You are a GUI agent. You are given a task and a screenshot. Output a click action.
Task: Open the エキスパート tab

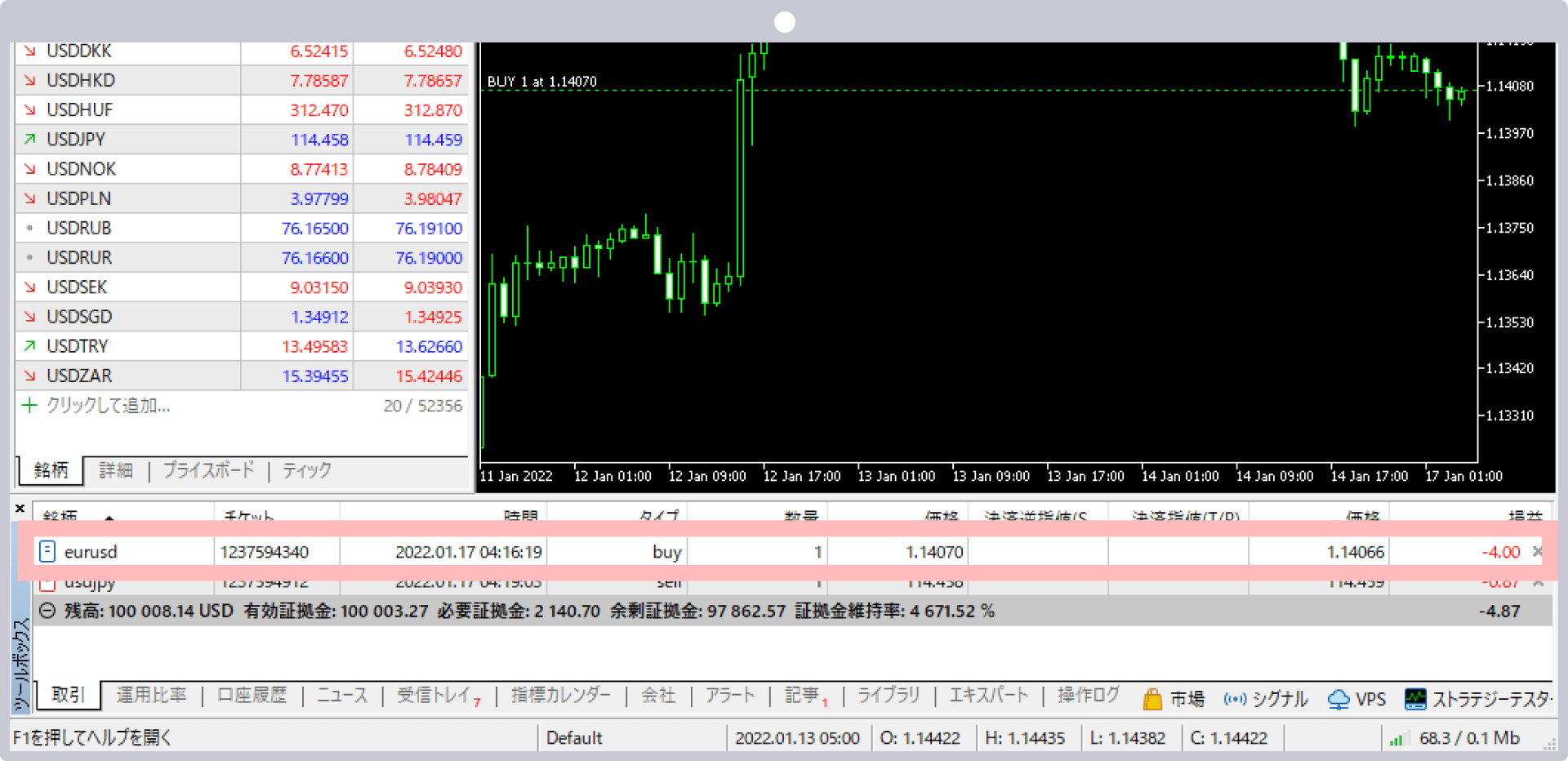[988, 696]
